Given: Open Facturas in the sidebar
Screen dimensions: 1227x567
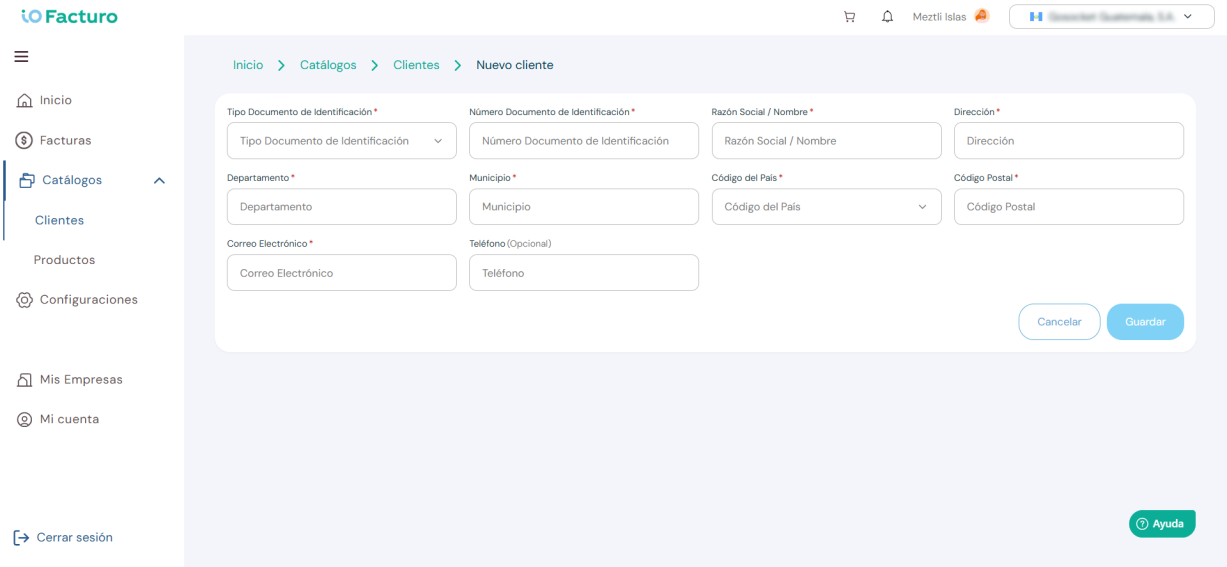Looking at the screenshot, I should coord(65,141).
